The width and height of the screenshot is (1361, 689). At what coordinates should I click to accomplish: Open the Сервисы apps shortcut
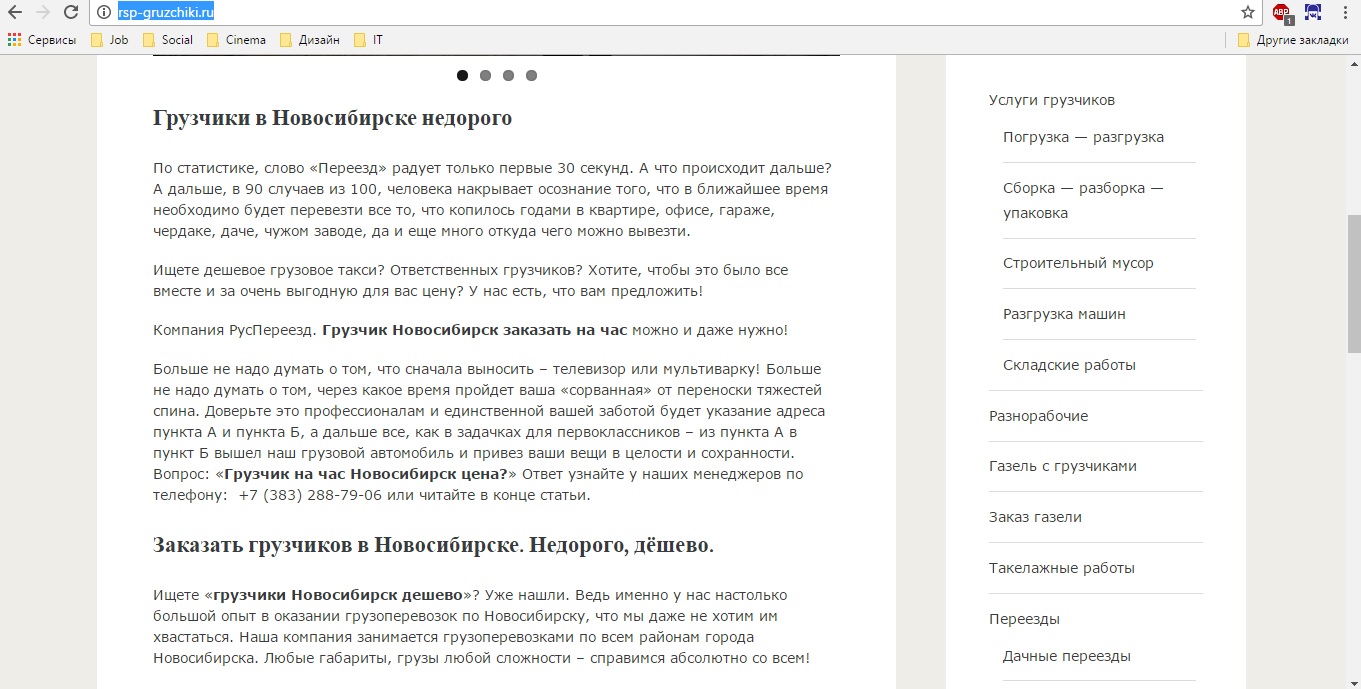click(41, 40)
